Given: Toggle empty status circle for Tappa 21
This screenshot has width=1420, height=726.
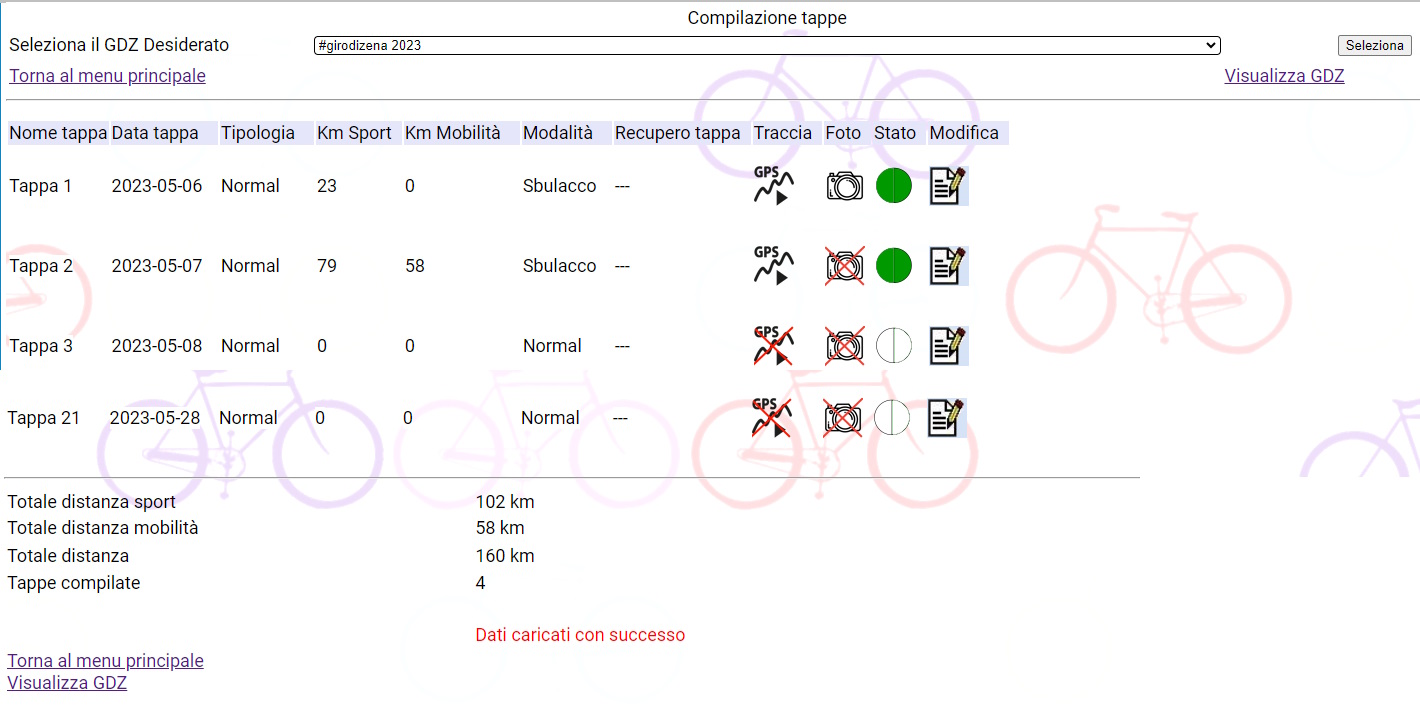Looking at the screenshot, I should tap(892, 418).
